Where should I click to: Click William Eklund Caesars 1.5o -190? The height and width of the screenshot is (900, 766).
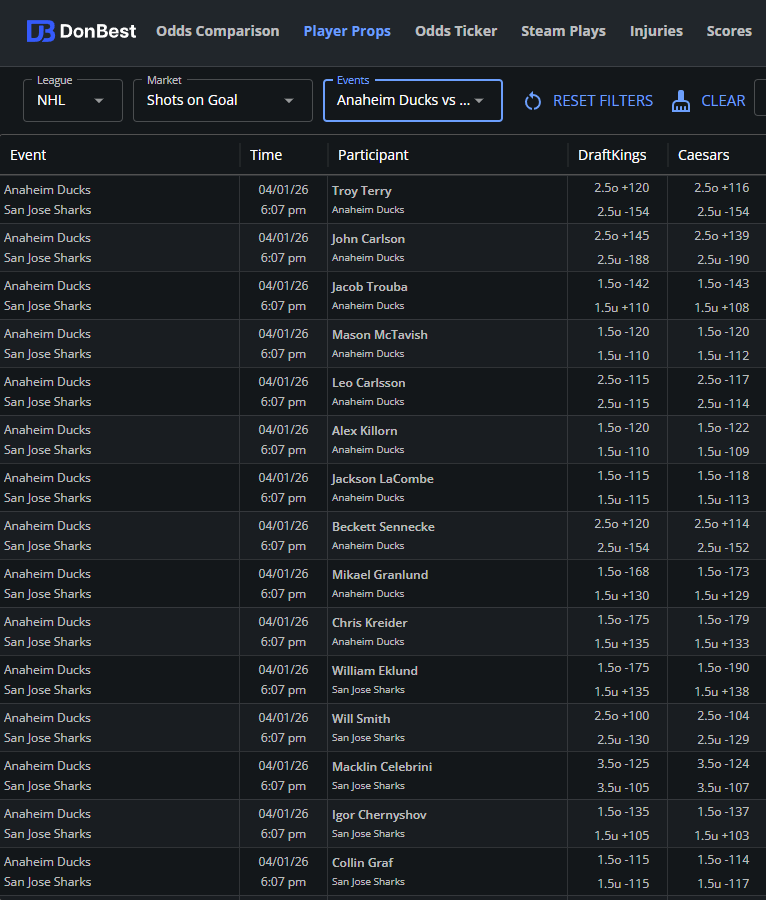[x=723, y=668]
